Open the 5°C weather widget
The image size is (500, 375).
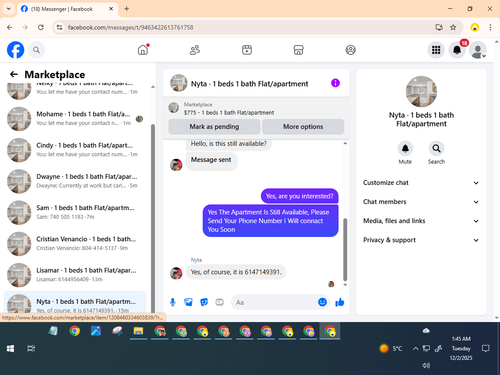click(391, 349)
